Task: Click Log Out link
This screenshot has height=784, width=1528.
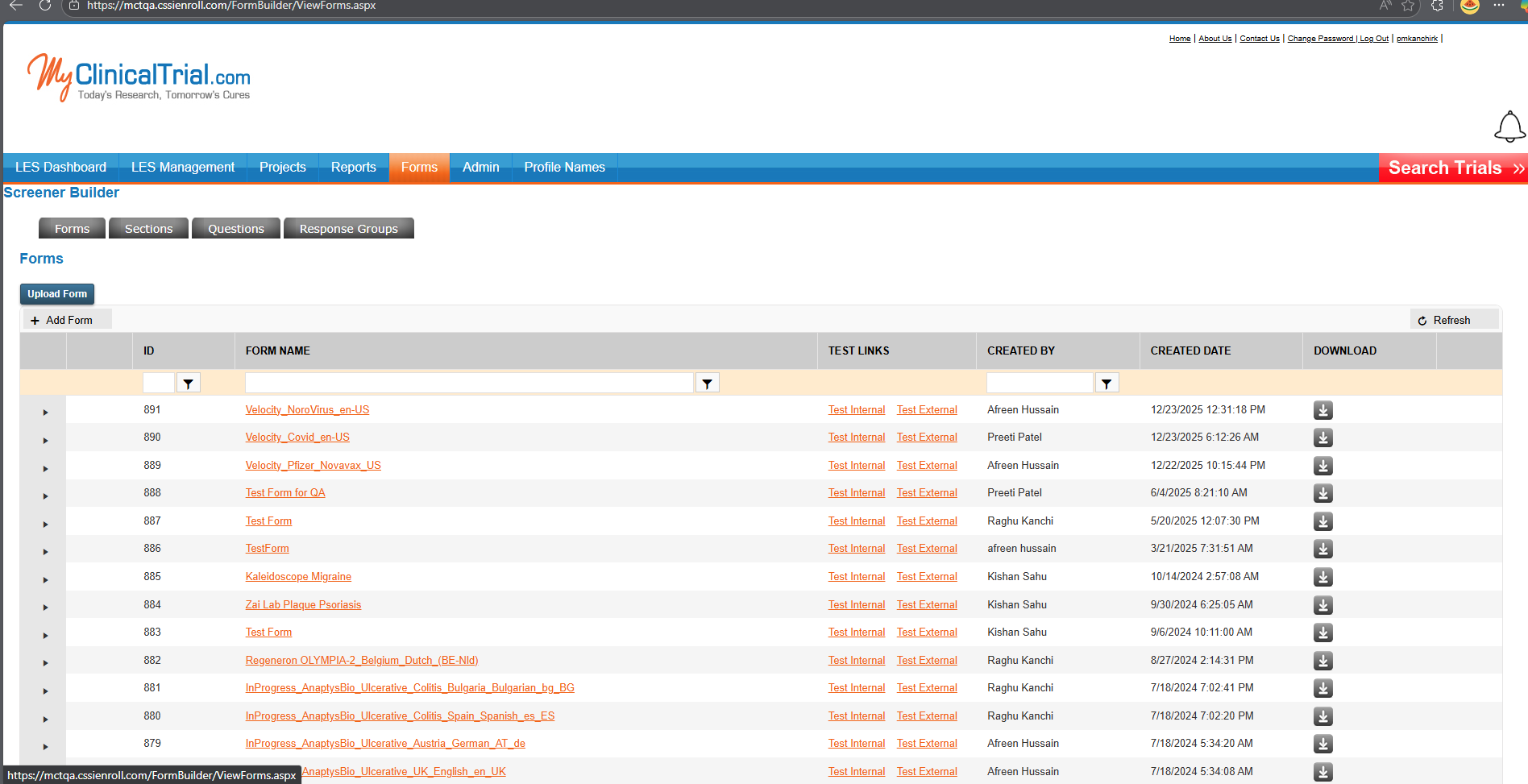Action: click(1374, 39)
